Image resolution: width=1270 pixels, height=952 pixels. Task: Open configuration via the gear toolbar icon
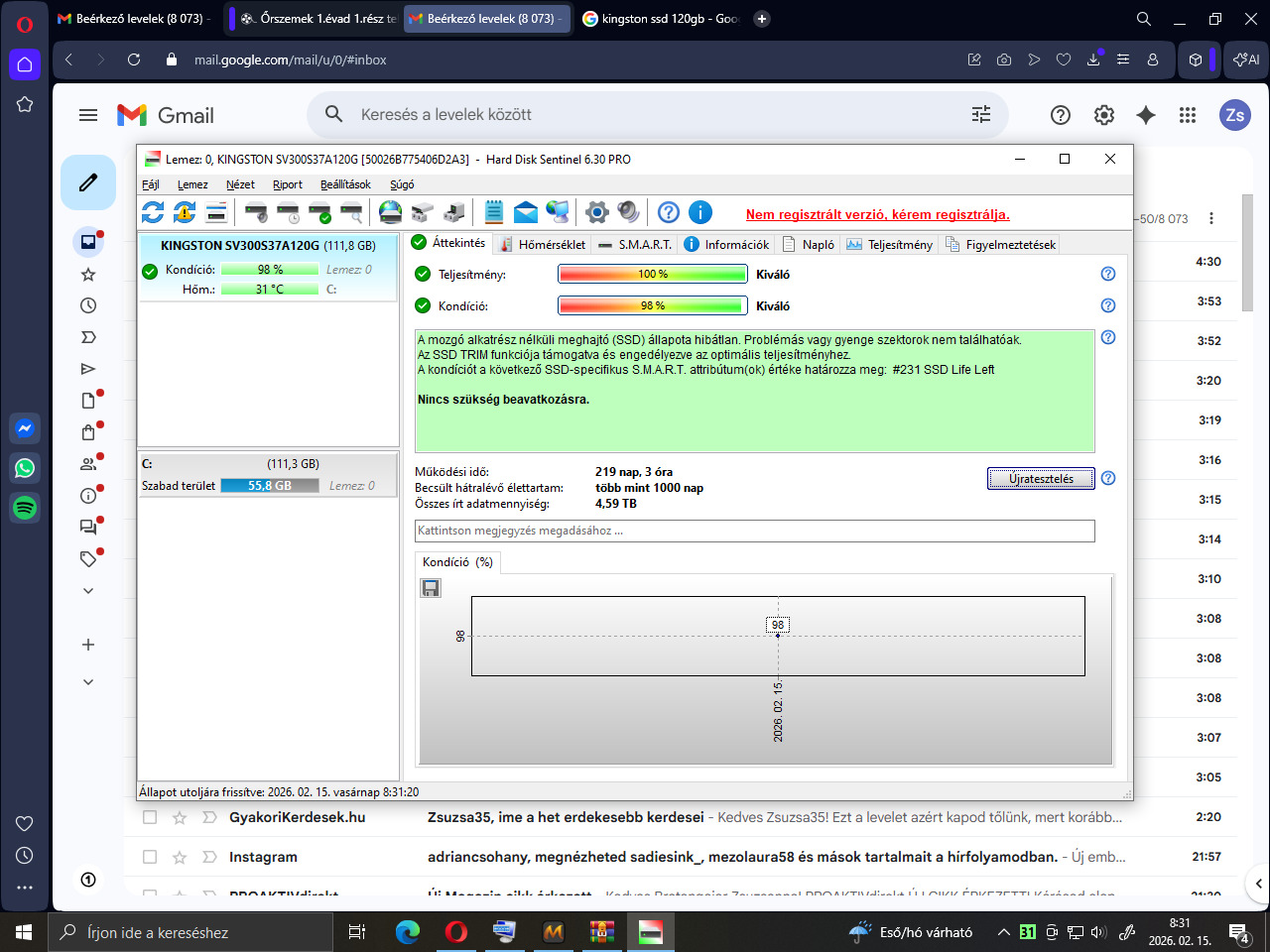pyautogui.click(x=596, y=212)
